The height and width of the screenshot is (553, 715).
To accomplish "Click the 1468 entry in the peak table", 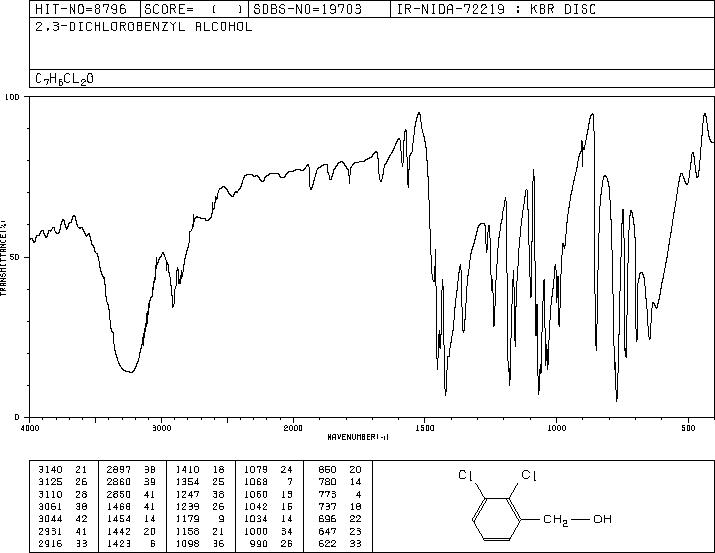I will pyautogui.click(x=119, y=506).
